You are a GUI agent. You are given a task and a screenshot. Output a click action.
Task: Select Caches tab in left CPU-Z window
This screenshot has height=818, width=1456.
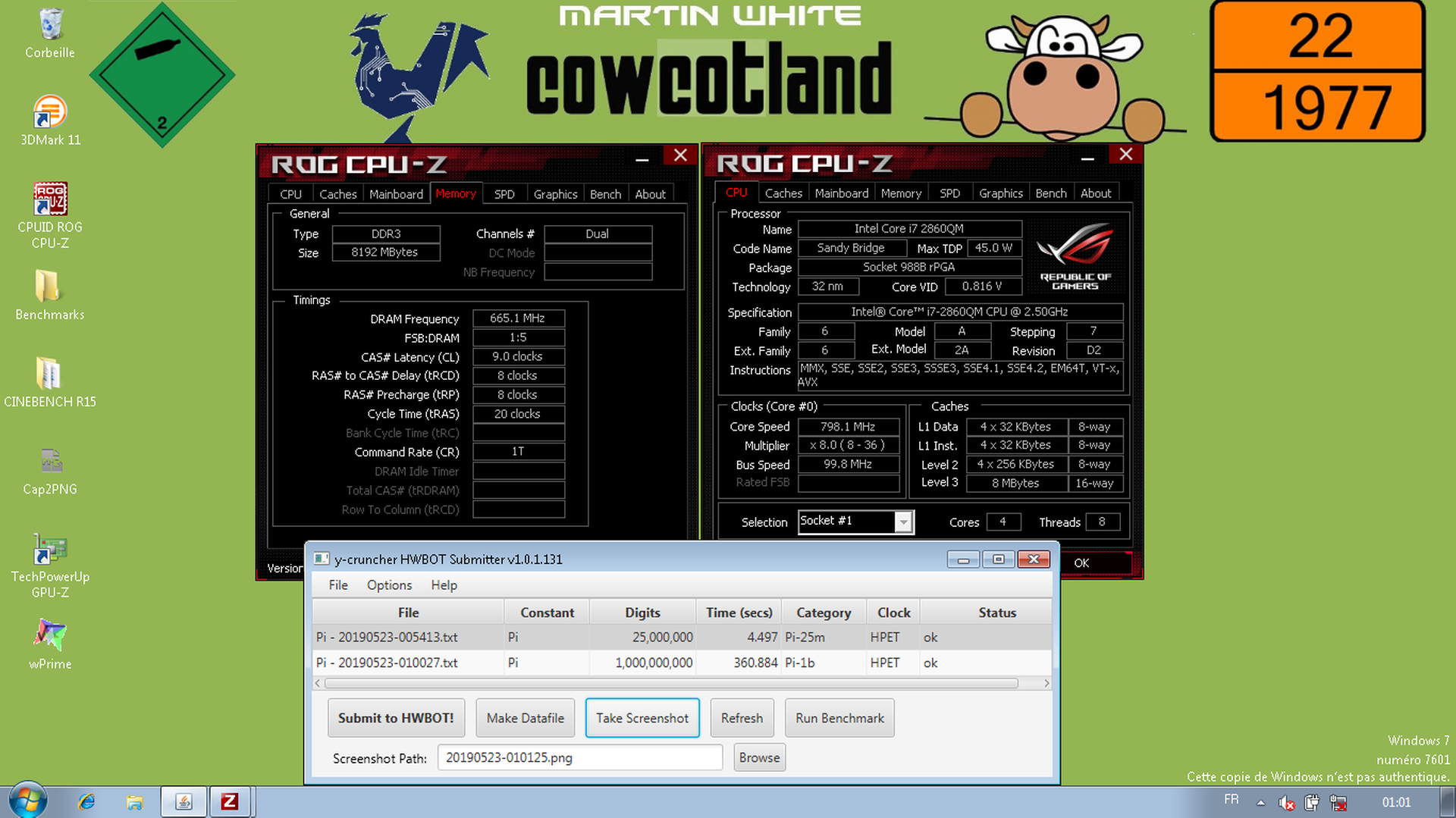tap(337, 194)
